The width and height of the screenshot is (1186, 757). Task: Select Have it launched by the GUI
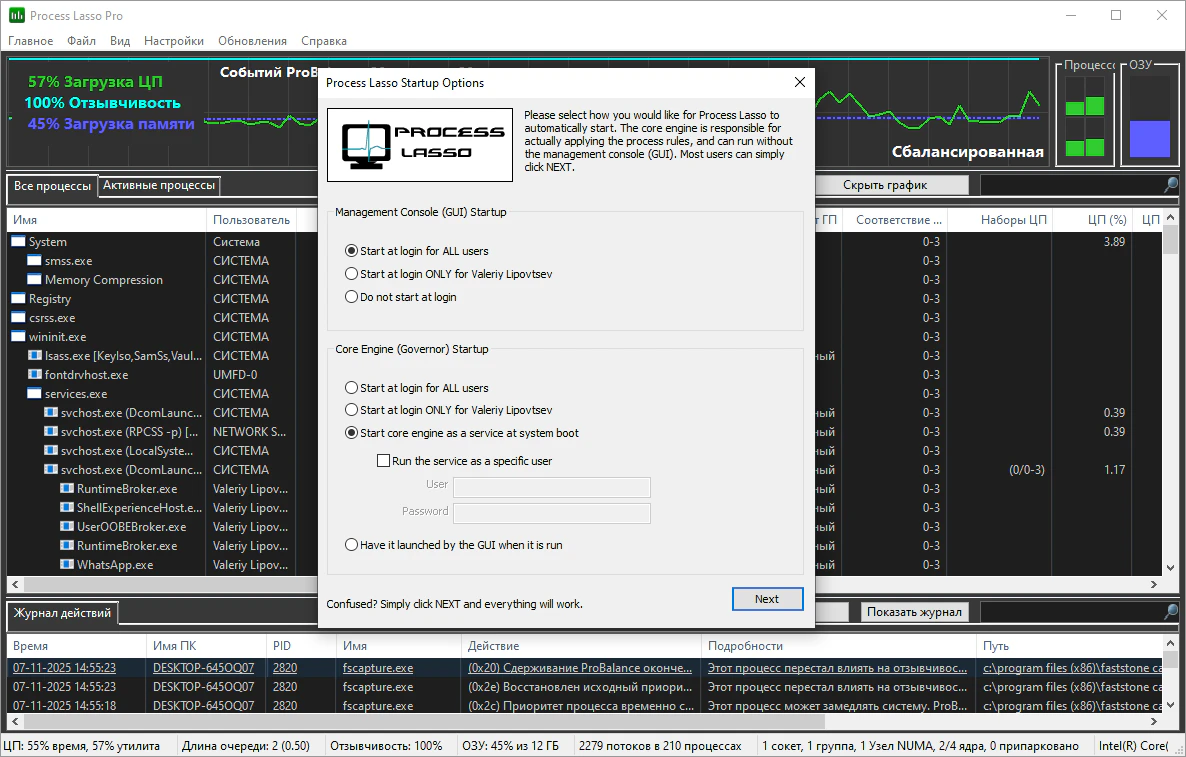(454, 544)
